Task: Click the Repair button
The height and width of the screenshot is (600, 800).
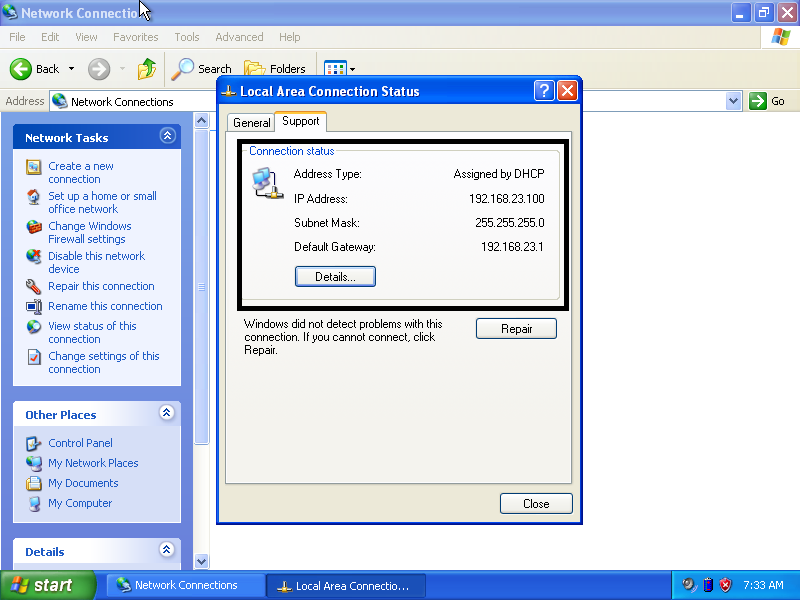Action: 516,328
